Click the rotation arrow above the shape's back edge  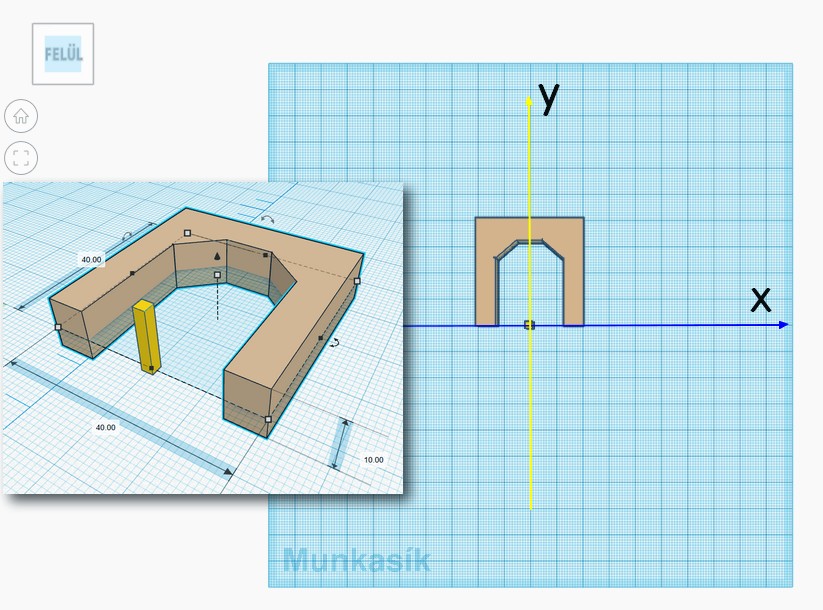267,219
